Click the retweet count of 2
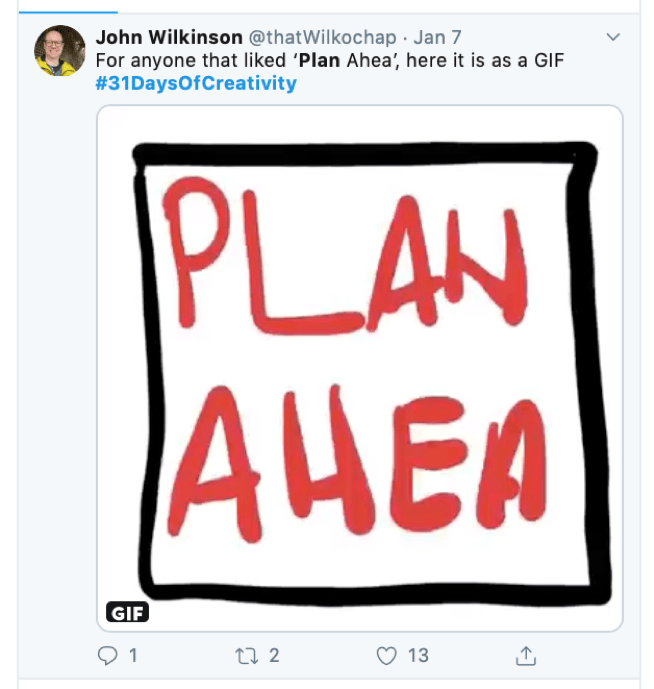 [x=274, y=656]
